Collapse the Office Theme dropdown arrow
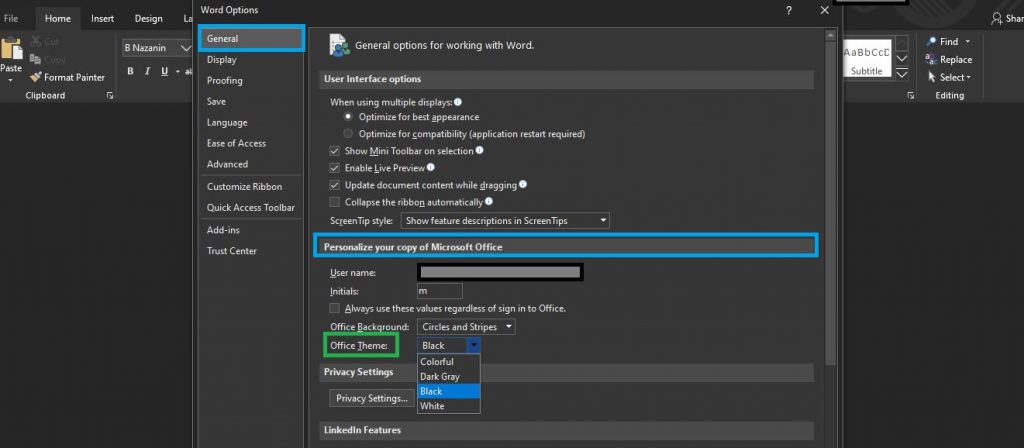Image resolution: width=1024 pixels, height=448 pixels. click(473, 345)
